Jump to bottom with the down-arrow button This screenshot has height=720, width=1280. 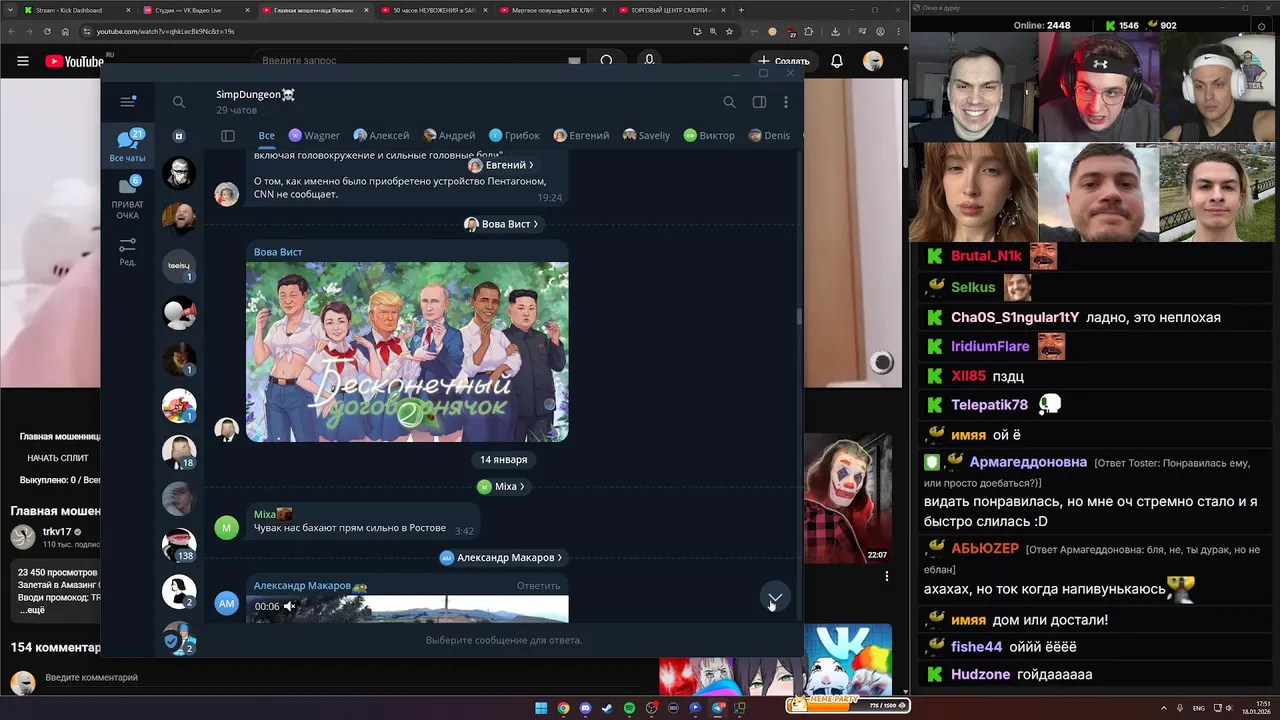tap(775, 598)
